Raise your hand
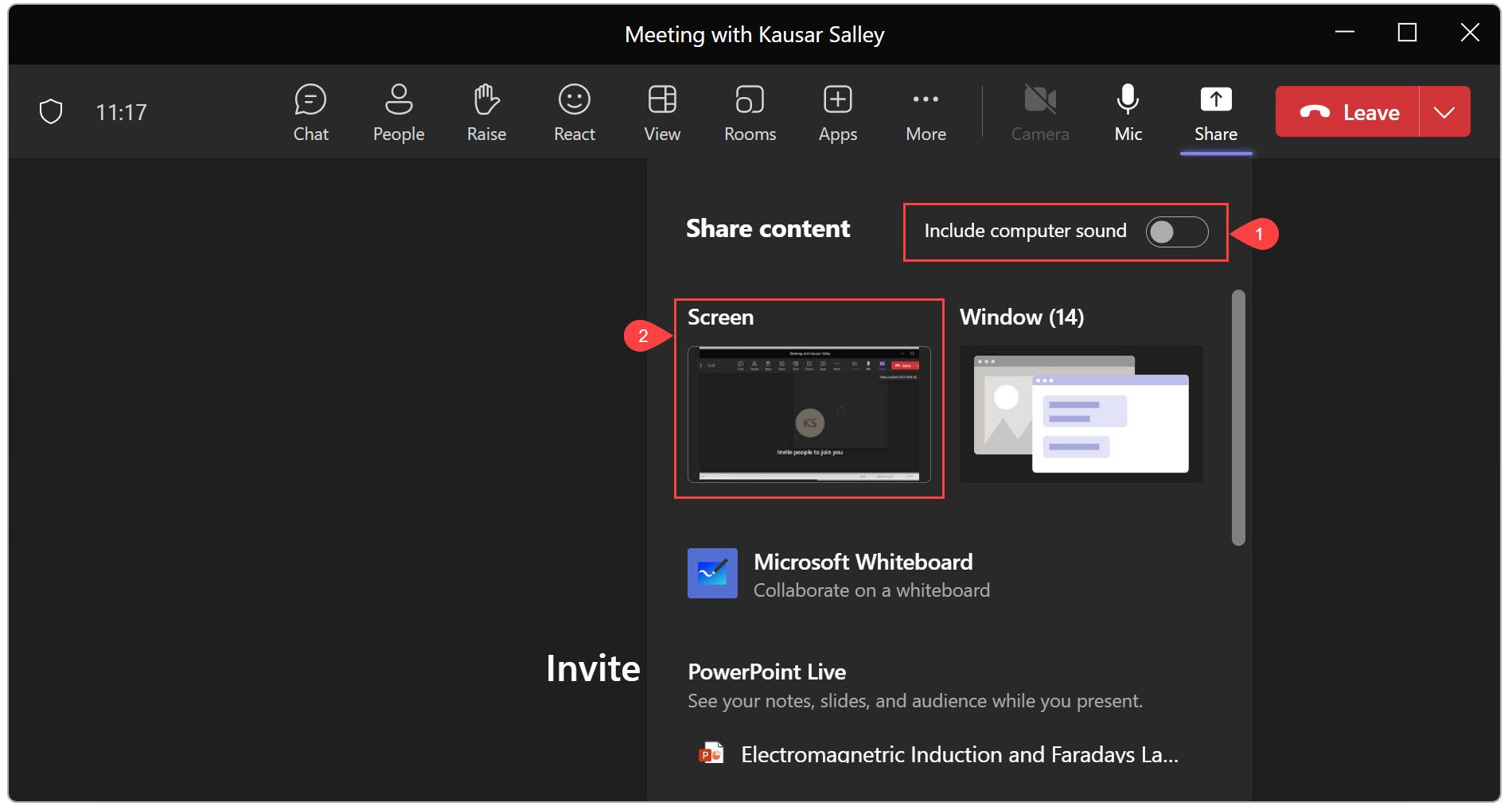 [x=485, y=111]
